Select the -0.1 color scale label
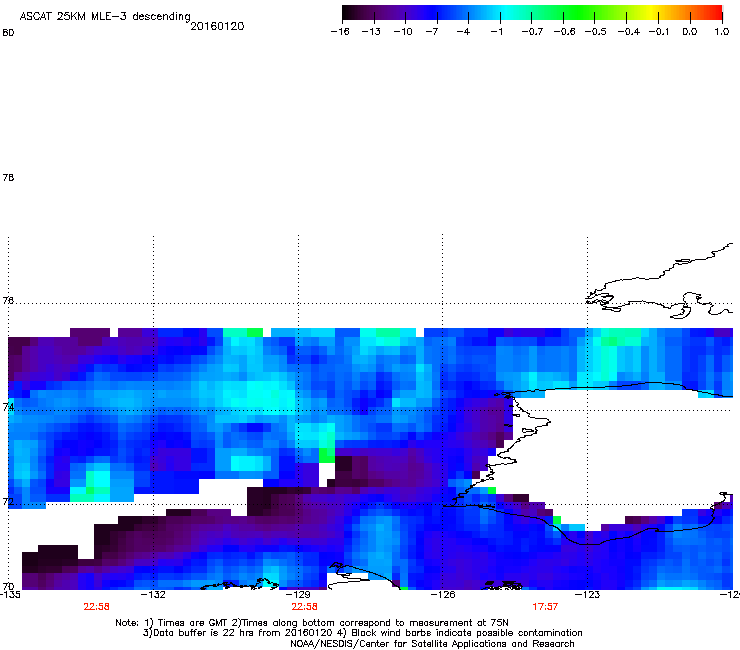 (x=659, y=32)
